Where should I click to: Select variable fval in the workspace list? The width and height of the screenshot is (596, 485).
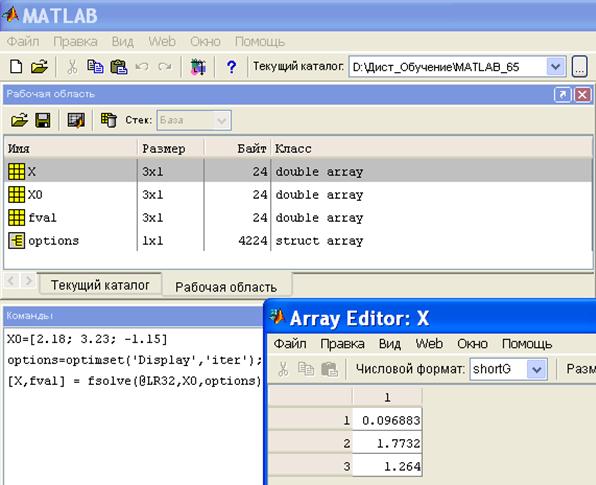pyautogui.click(x=298, y=218)
